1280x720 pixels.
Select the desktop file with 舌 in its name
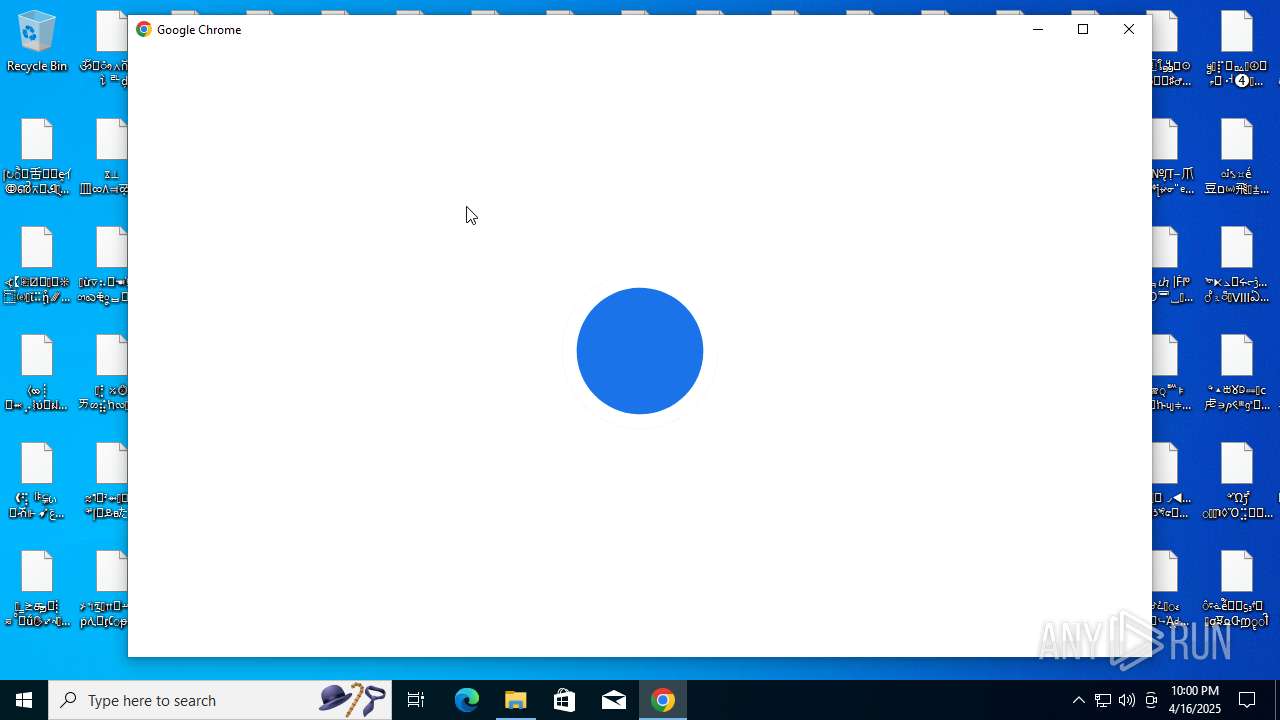(37, 157)
